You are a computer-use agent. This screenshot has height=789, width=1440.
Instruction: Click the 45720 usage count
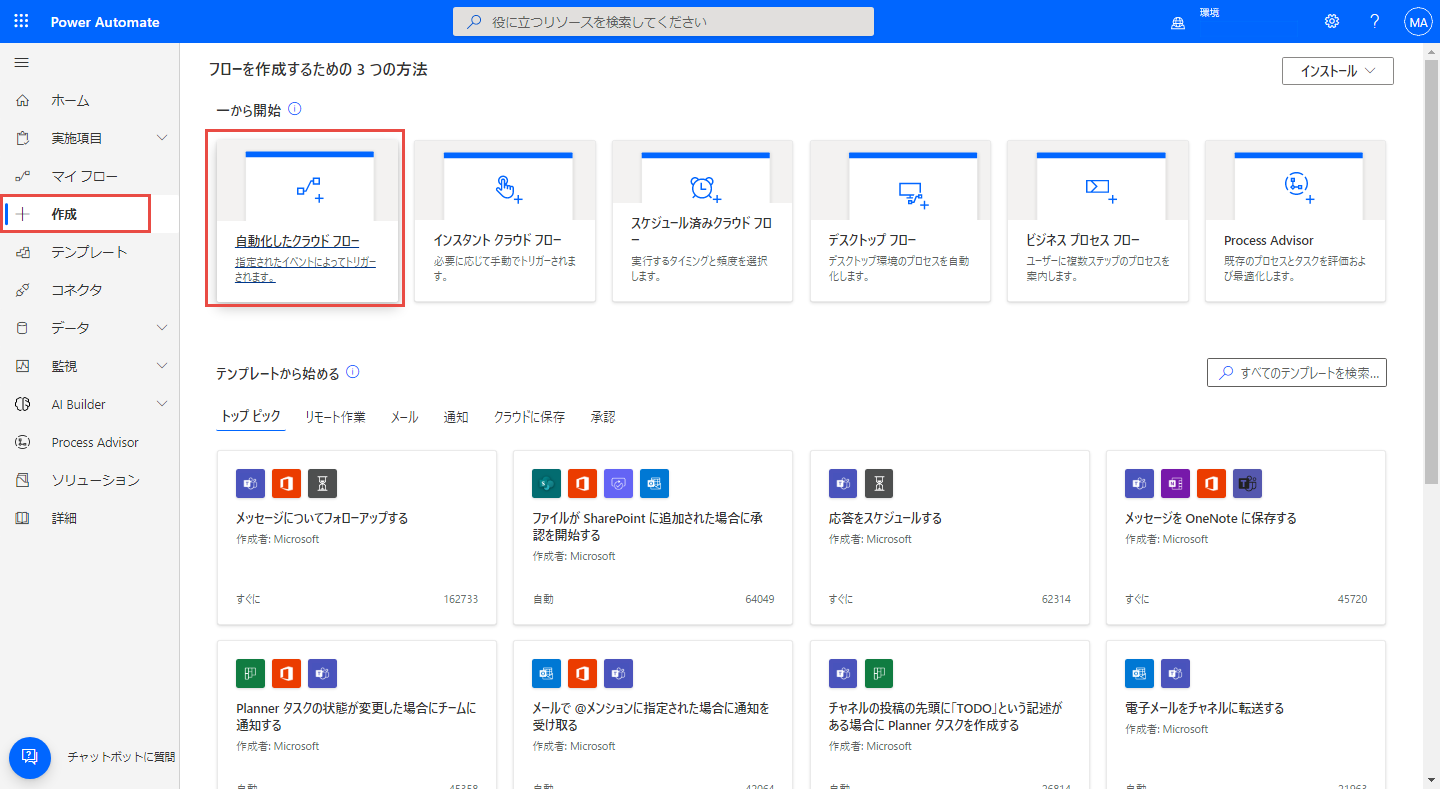coord(1352,599)
